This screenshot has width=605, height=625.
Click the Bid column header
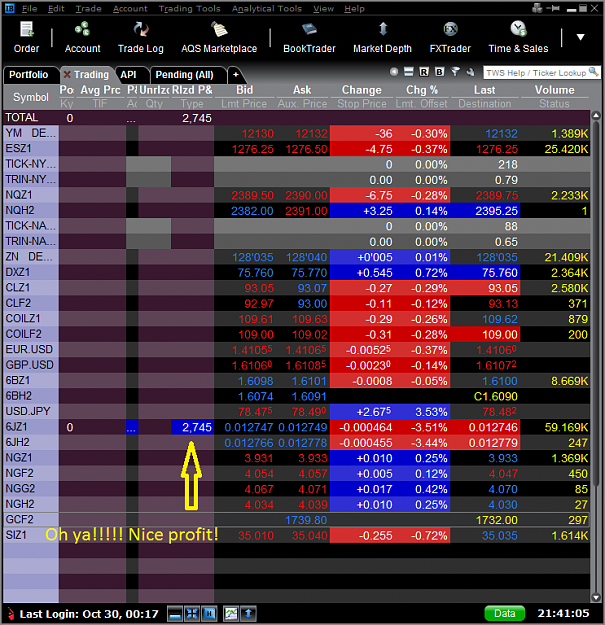tap(244, 90)
